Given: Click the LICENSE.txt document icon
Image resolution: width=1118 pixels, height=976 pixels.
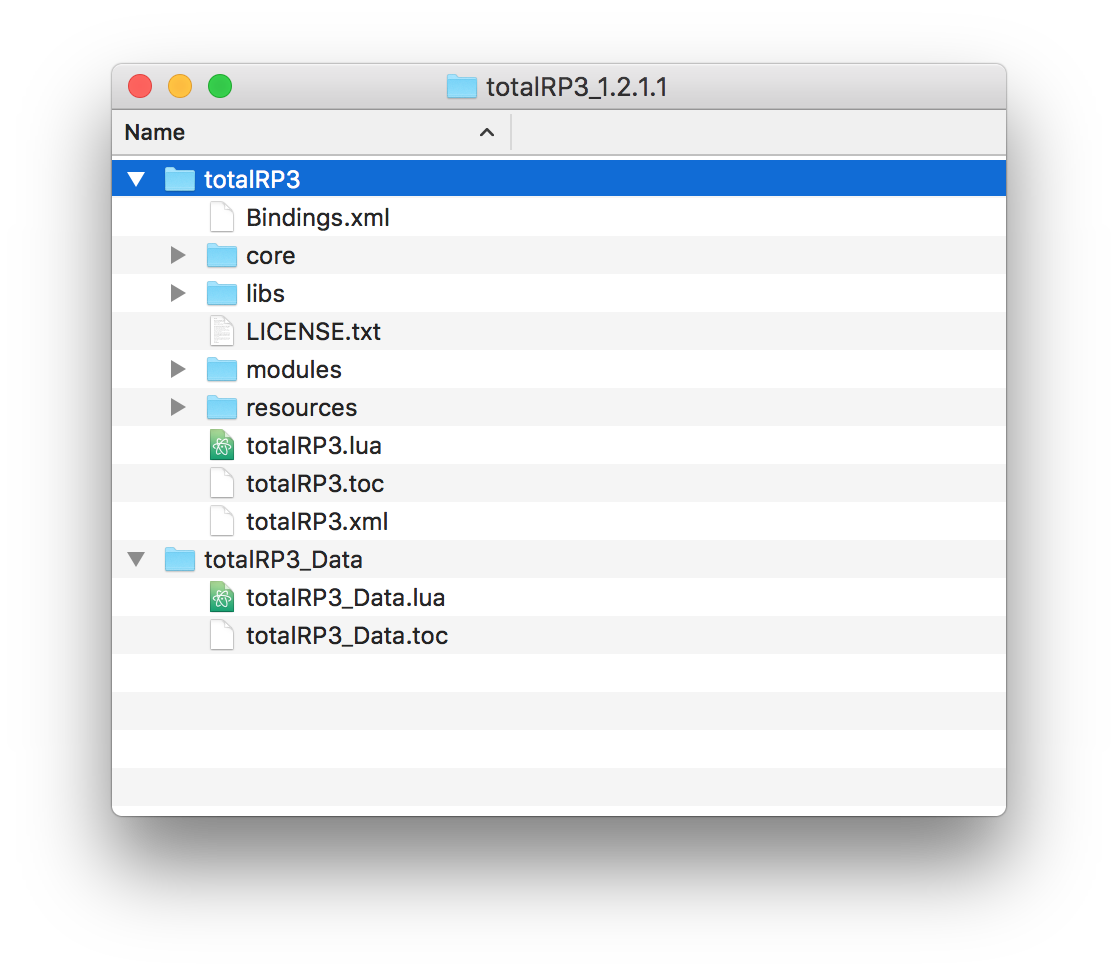Looking at the screenshot, I should (221, 331).
